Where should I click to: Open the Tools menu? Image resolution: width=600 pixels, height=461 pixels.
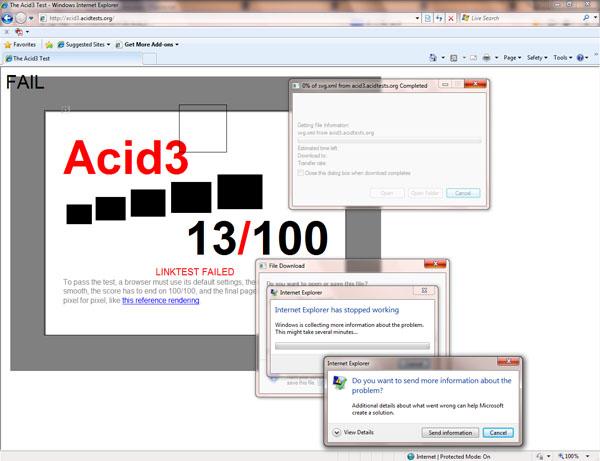point(562,58)
